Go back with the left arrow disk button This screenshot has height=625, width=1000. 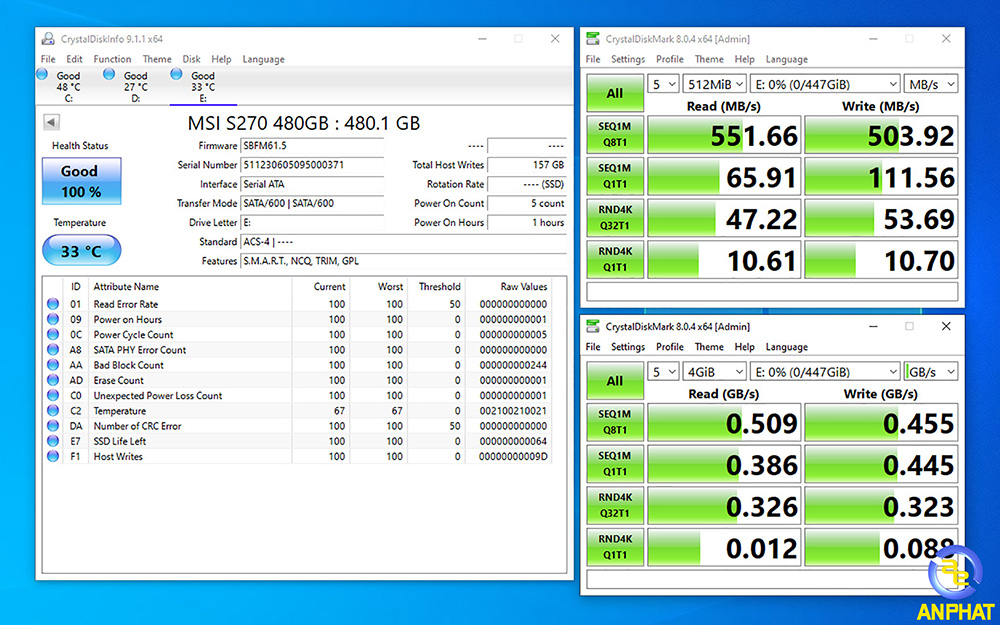pos(52,122)
